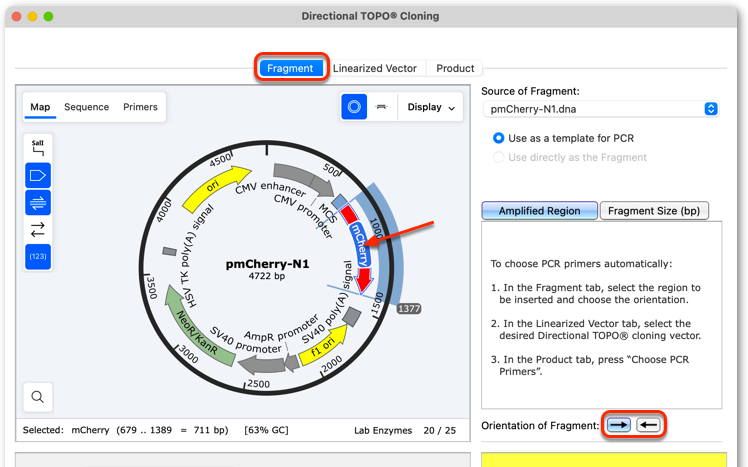This screenshot has height=467, width=748.
Task: Click the AmpR promoter label on the map
Action: point(279,331)
